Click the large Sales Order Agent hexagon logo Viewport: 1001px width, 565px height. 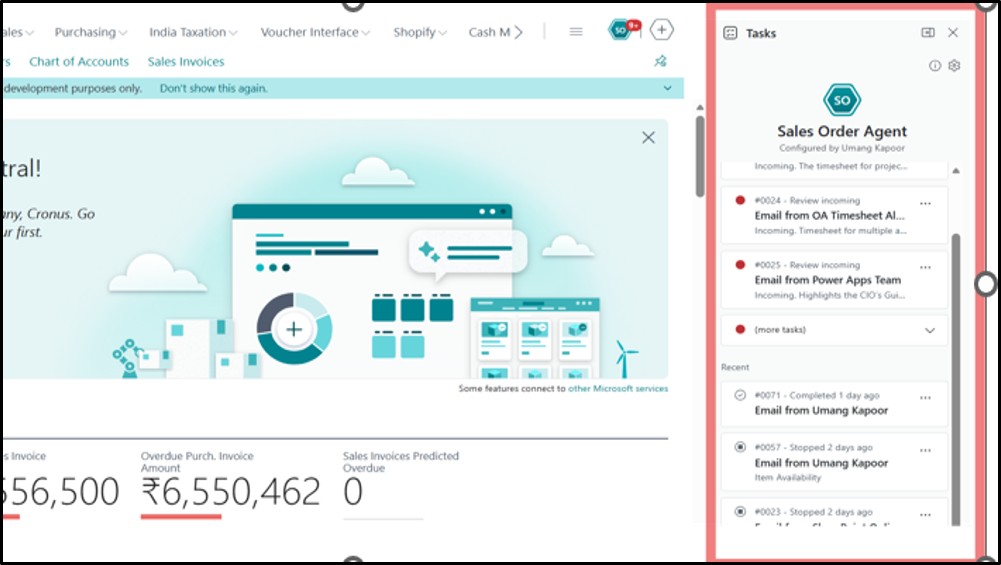click(841, 100)
